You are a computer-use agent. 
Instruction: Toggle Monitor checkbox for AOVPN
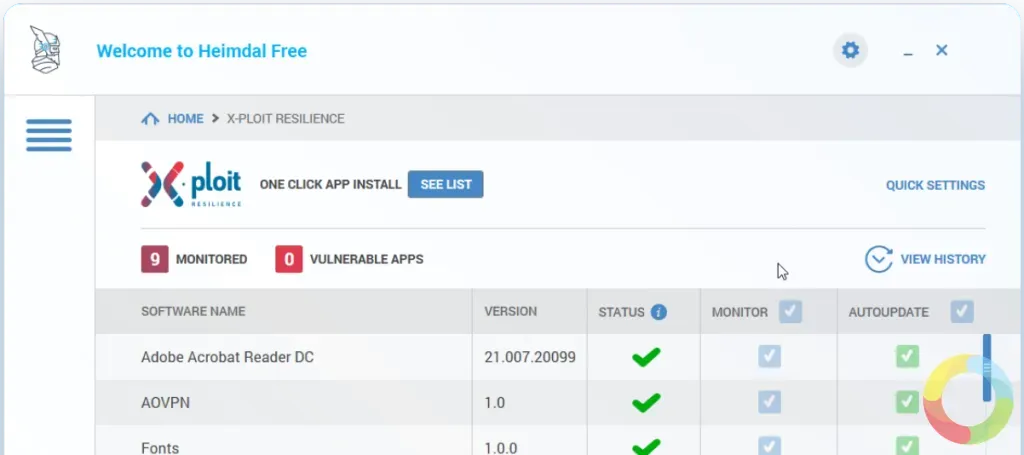tap(769, 401)
